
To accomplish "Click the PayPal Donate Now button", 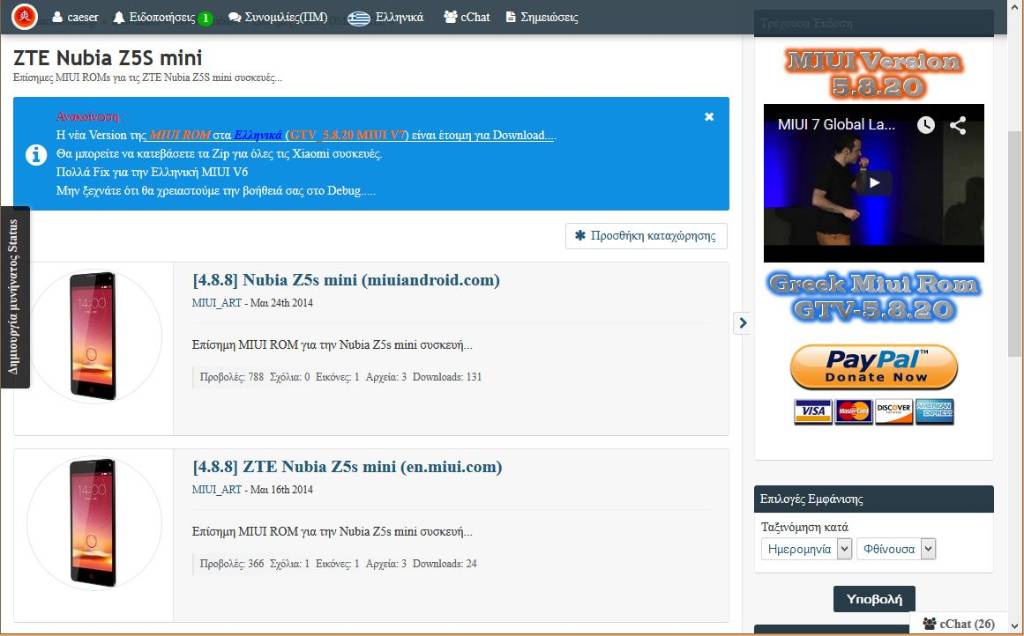I will [873, 368].
